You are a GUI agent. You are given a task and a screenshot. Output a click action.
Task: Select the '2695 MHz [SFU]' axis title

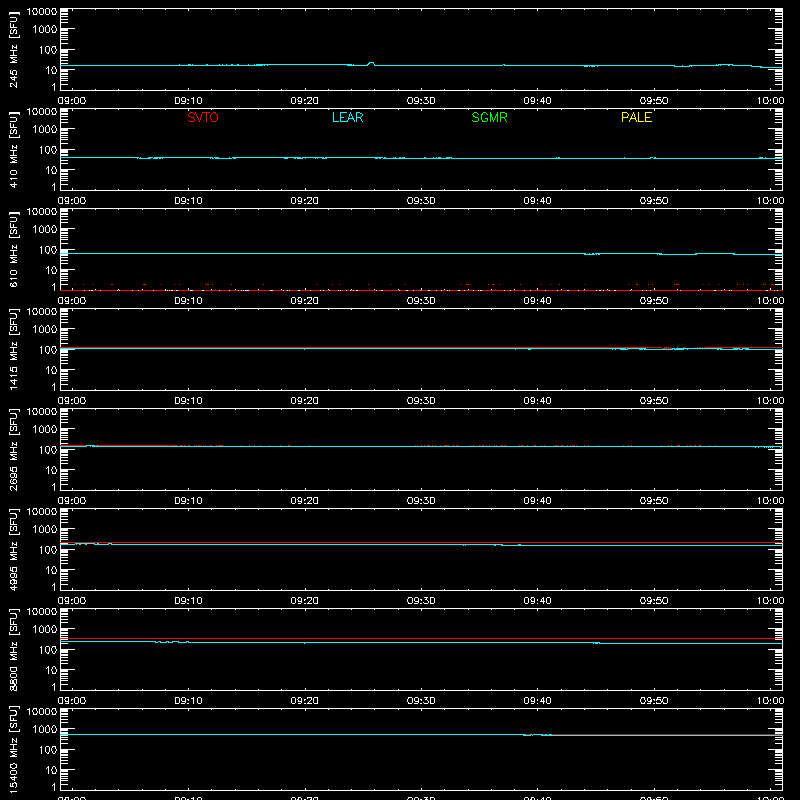click(13, 449)
